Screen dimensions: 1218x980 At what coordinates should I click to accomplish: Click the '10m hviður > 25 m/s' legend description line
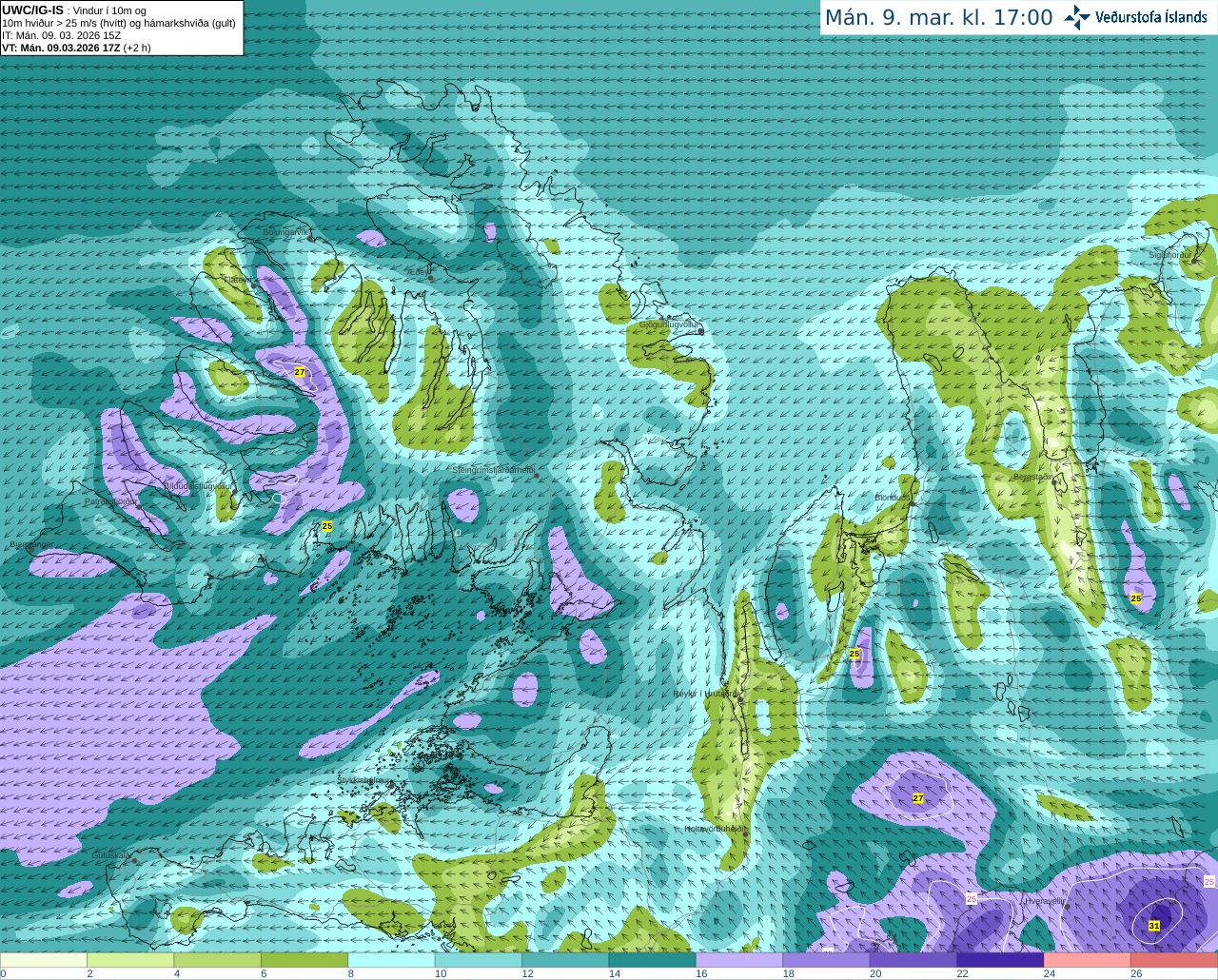pyautogui.click(x=119, y=23)
